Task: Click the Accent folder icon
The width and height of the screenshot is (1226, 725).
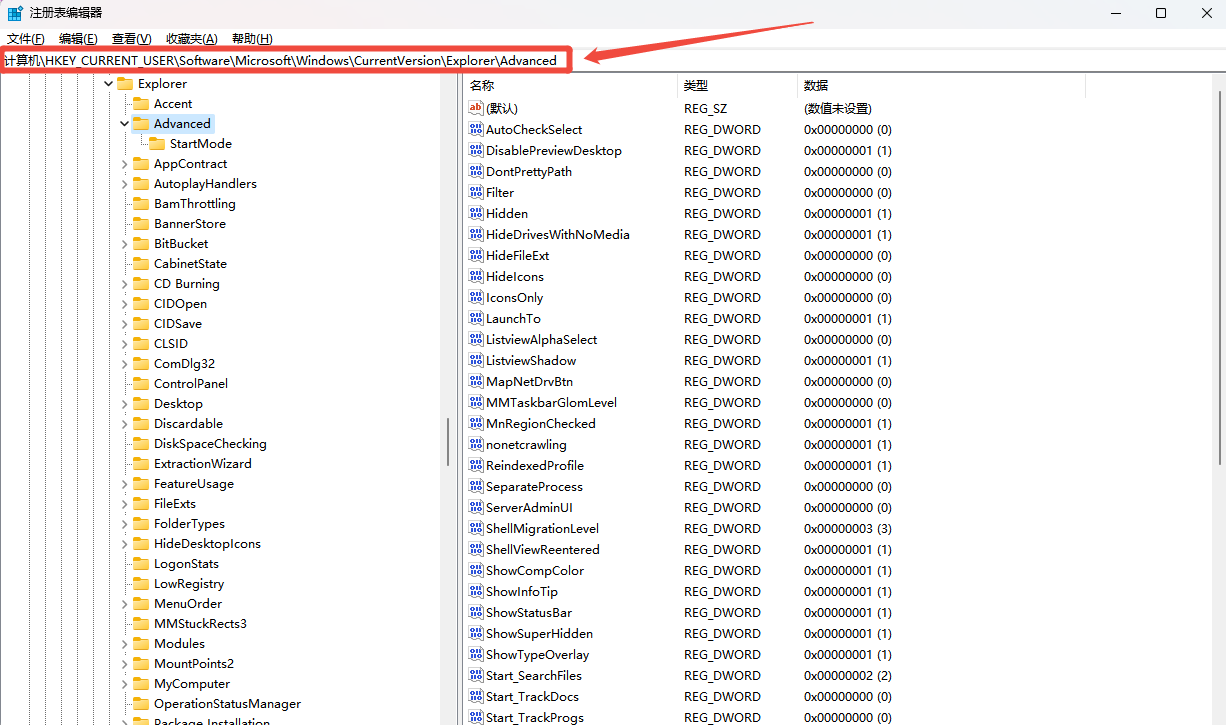Action: tap(141, 103)
